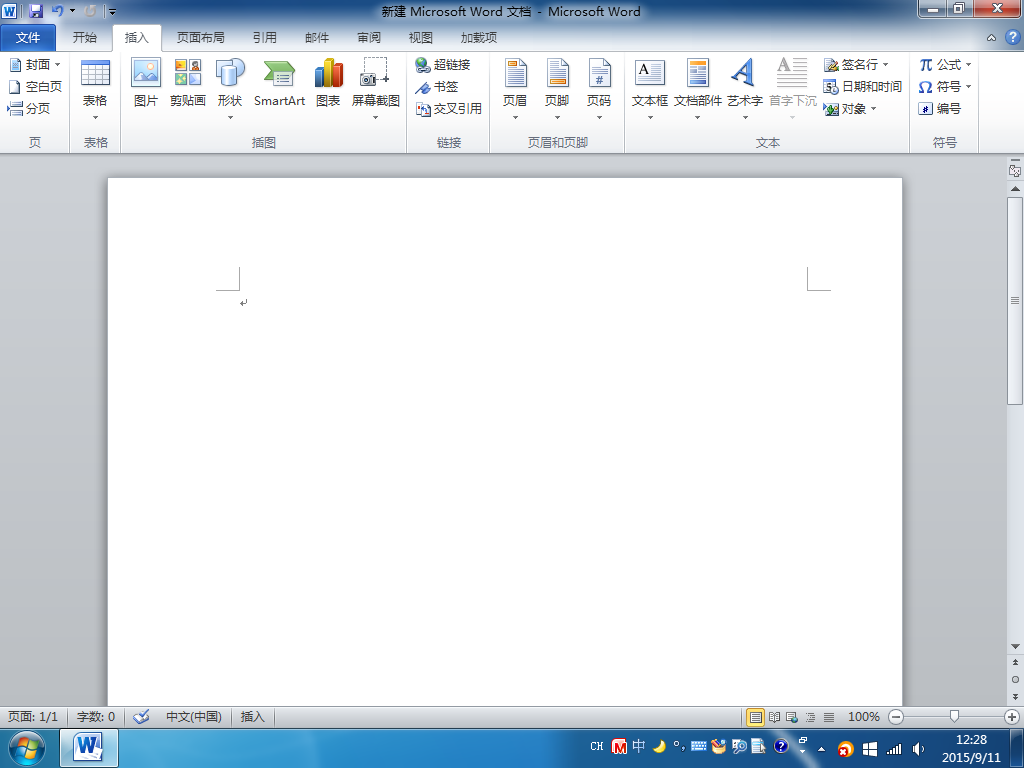Switch to 页面视图 print layout view
Screen dimensions: 1024x768
(x=756, y=717)
